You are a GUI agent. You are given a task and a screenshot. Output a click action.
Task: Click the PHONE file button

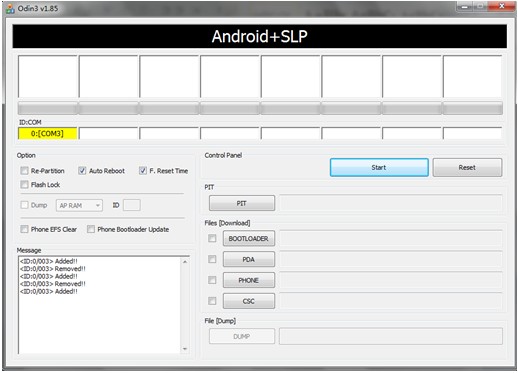tap(249, 280)
